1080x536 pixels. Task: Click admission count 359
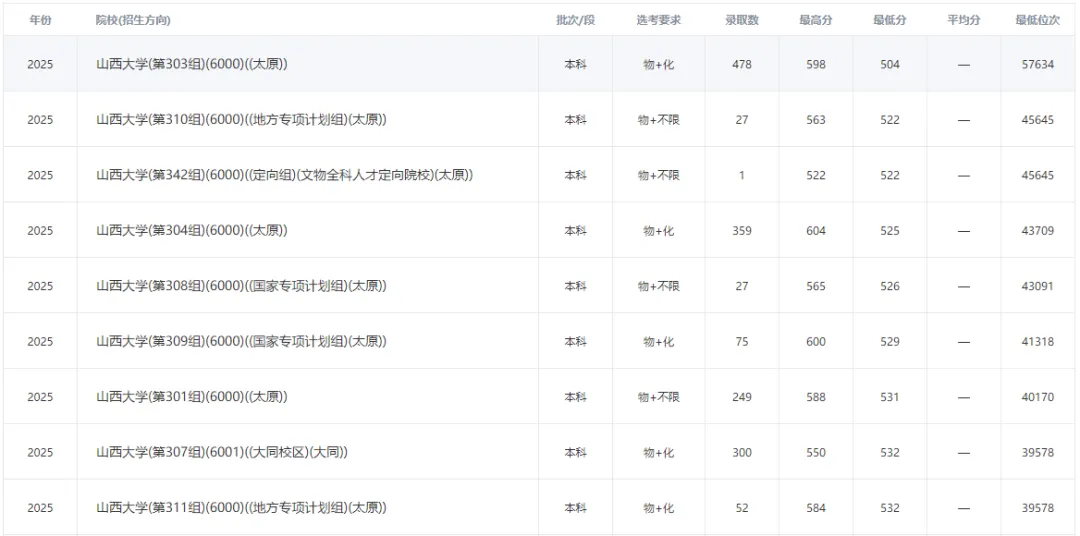click(742, 231)
